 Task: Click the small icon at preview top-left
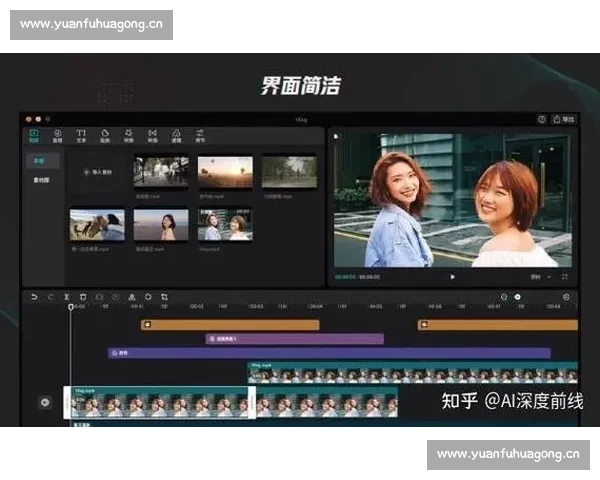[336, 136]
